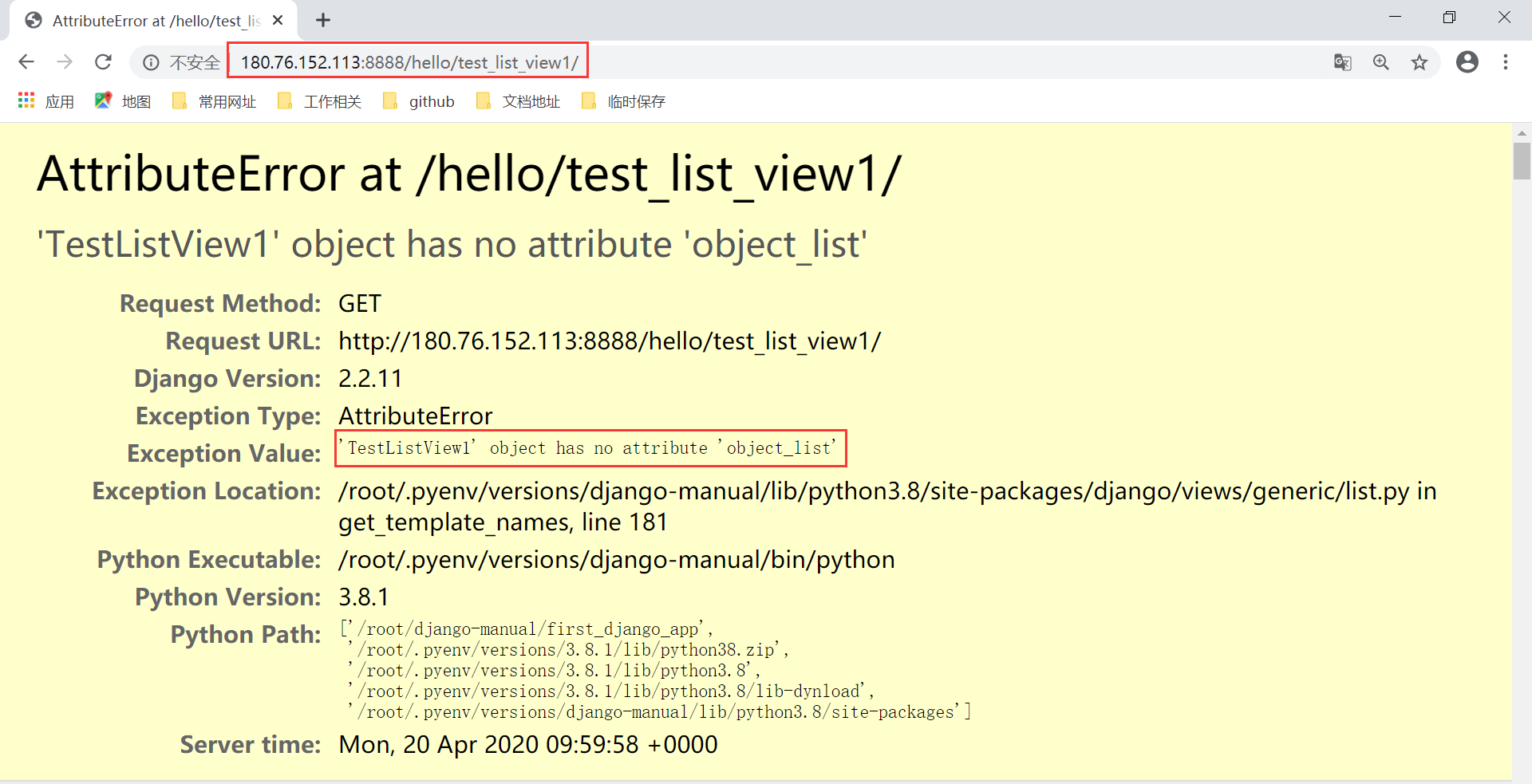1532x784 pixels.
Task: Click the Python Path entry ending in lib-dynload
Action: point(608,691)
